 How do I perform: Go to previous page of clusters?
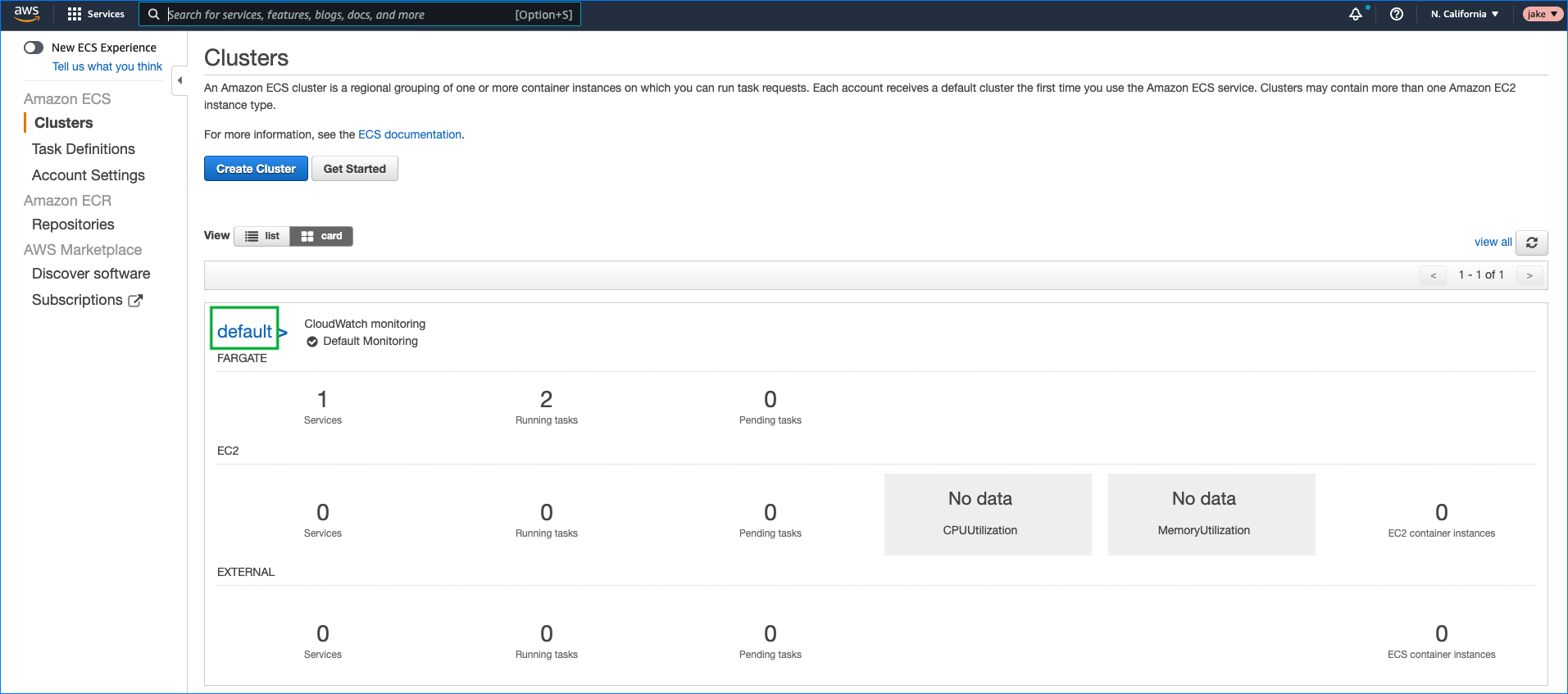pyautogui.click(x=1434, y=275)
